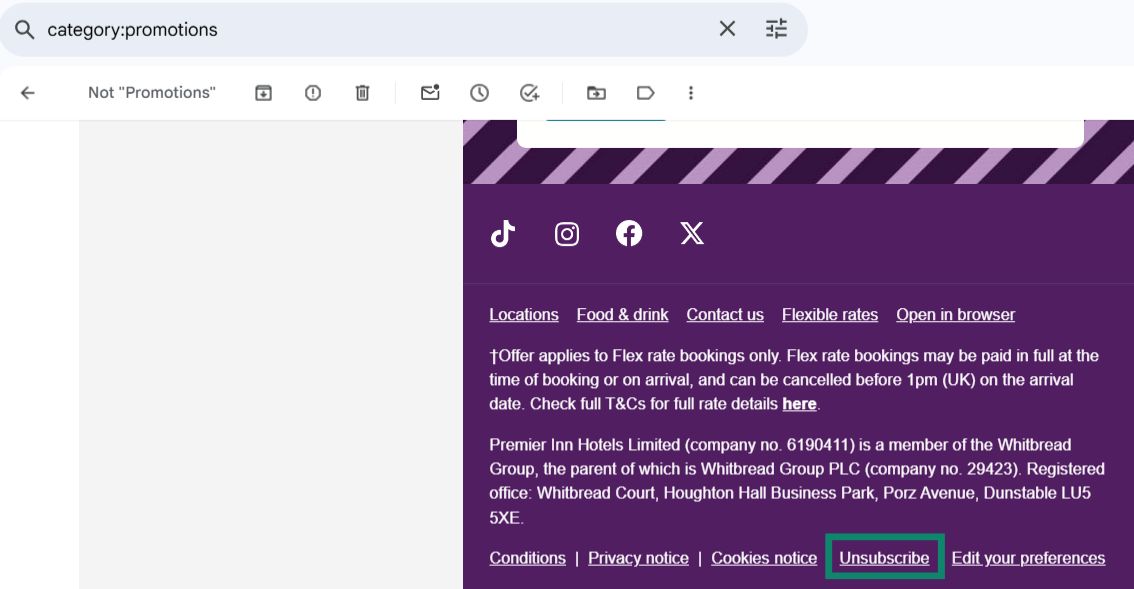The height and width of the screenshot is (589, 1134).
Task: Return to inbox with the back arrow
Action: (27, 92)
